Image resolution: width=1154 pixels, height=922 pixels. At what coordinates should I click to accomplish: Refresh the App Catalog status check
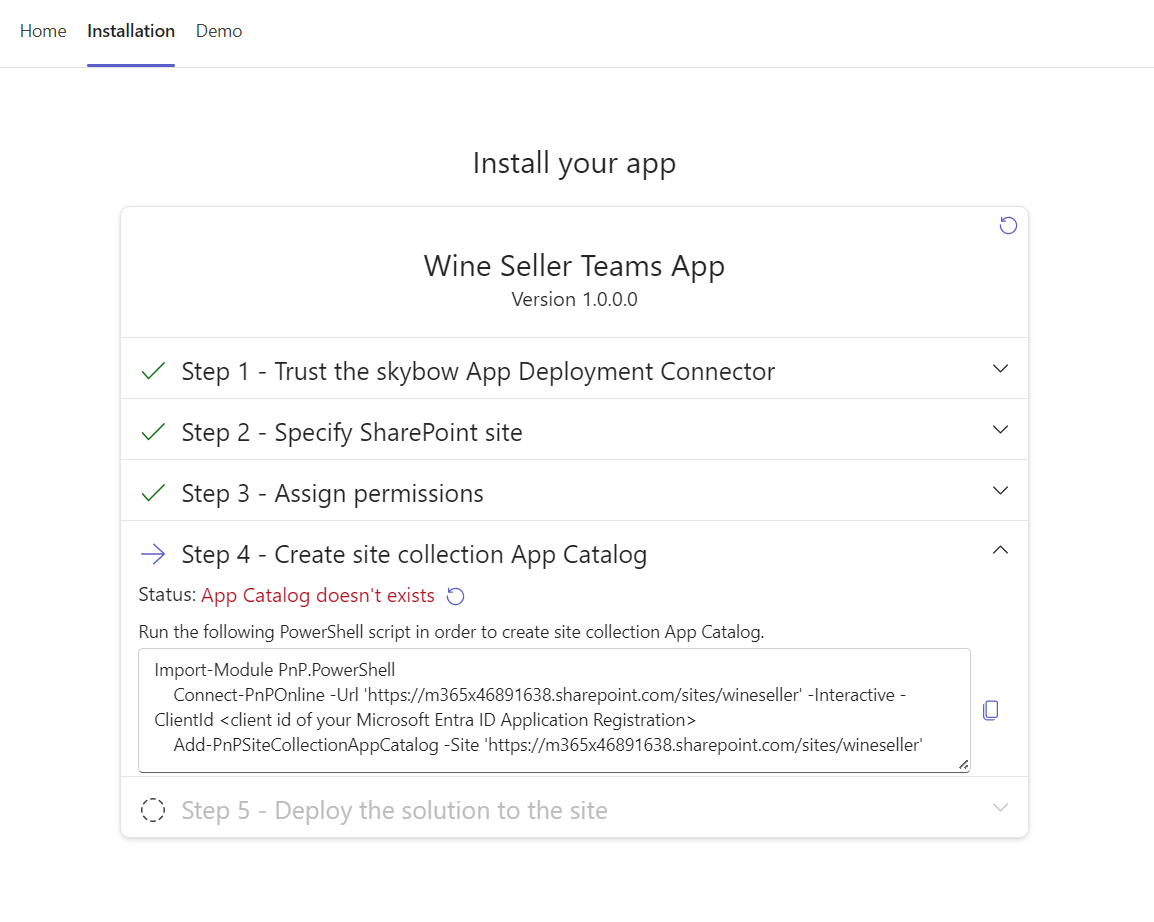click(x=455, y=596)
